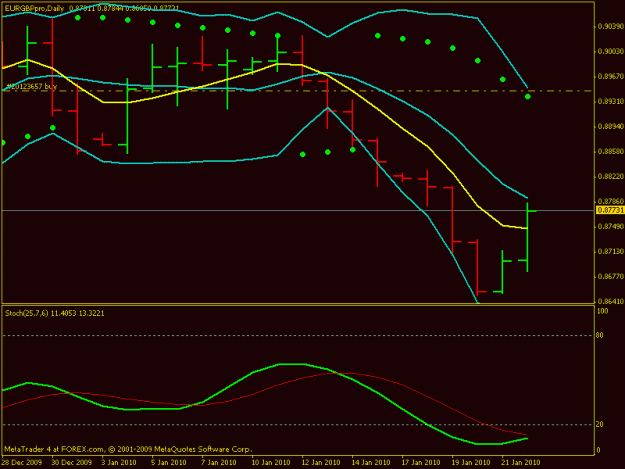Image resolution: width=625 pixels, height=469 pixels.
Task: Click the dashed buy order level line
Action: pos(298,91)
